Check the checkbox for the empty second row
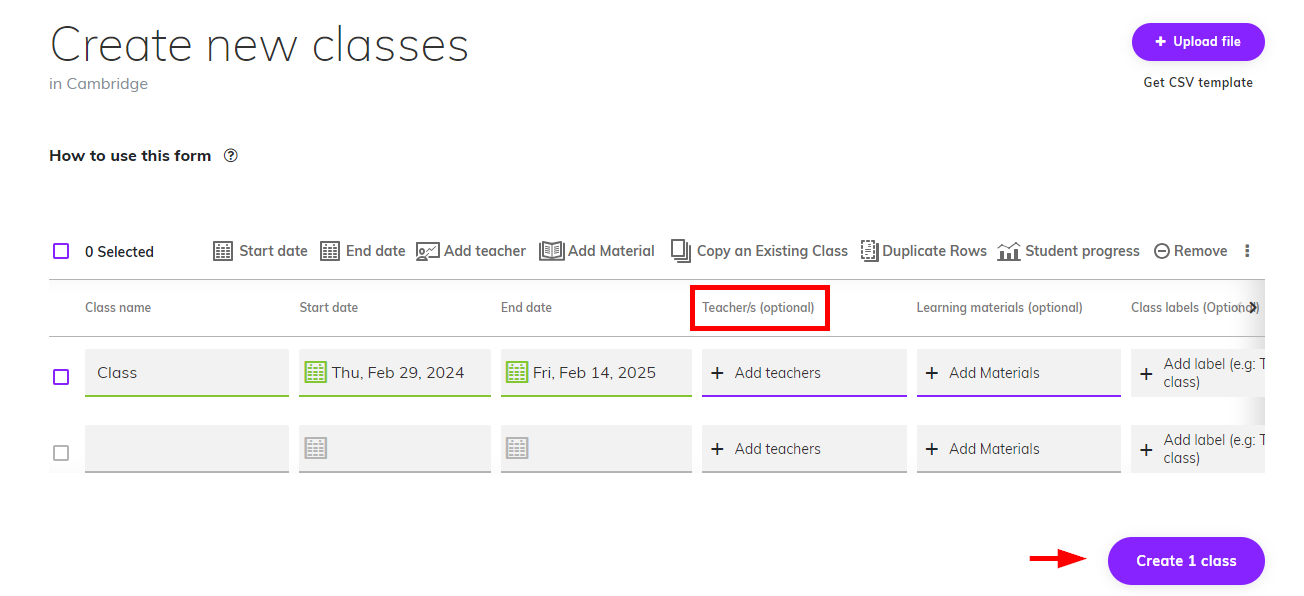The image size is (1304, 596). point(61,453)
